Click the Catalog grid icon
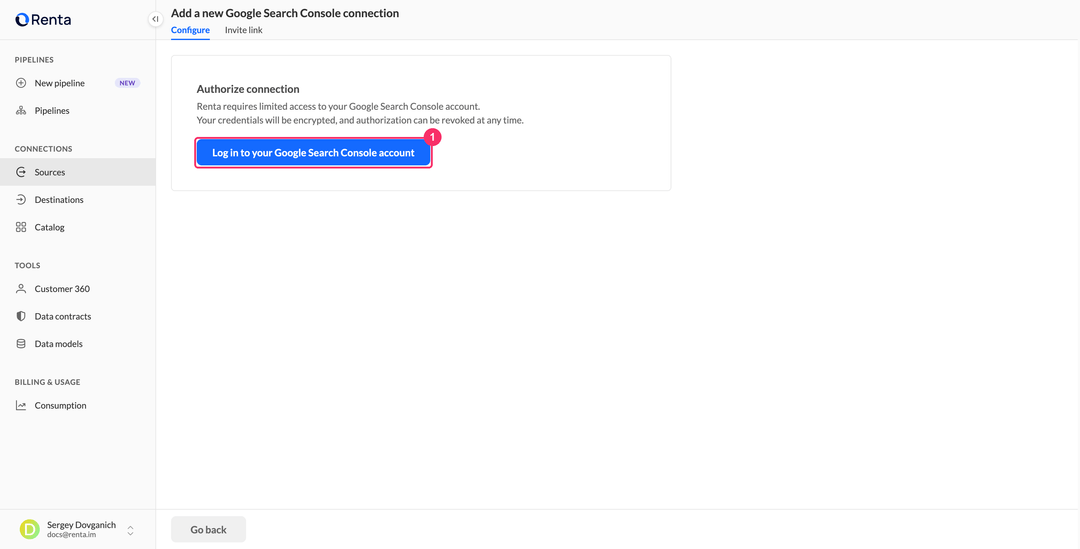 pos(21,227)
